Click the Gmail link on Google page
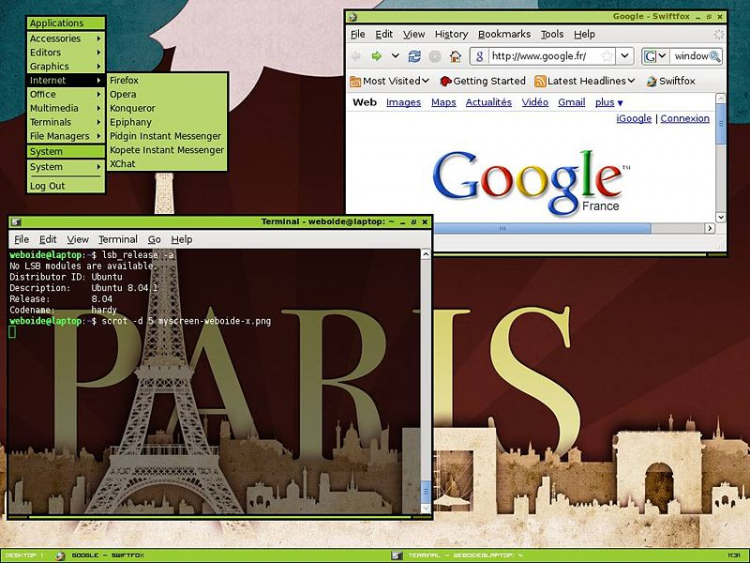This screenshot has width=750, height=563. (x=571, y=102)
